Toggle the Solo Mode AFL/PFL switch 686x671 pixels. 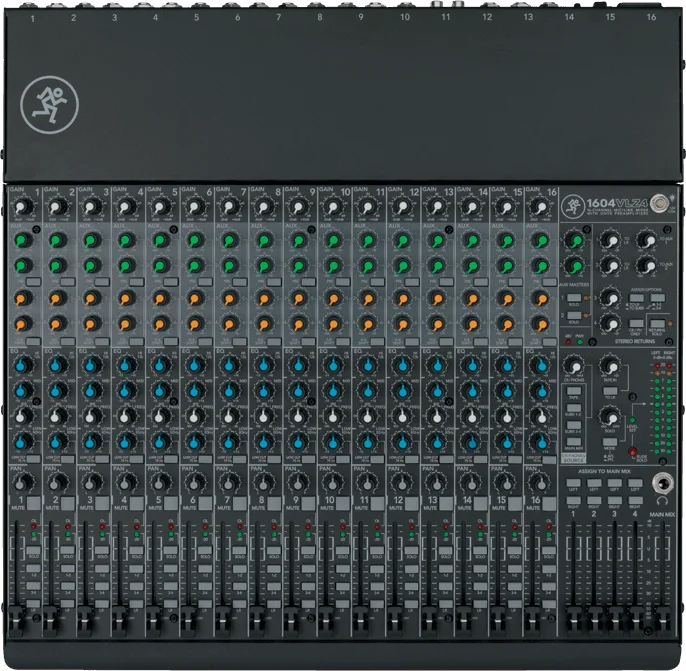point(610,442)
